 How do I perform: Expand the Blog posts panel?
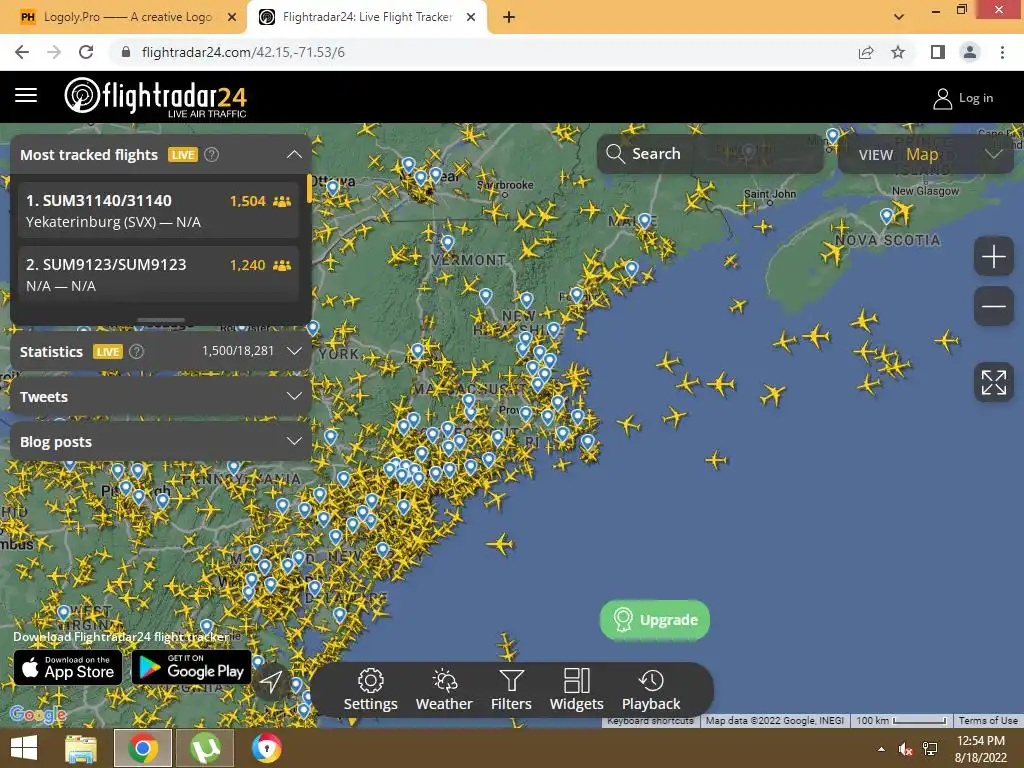[294, 441]
